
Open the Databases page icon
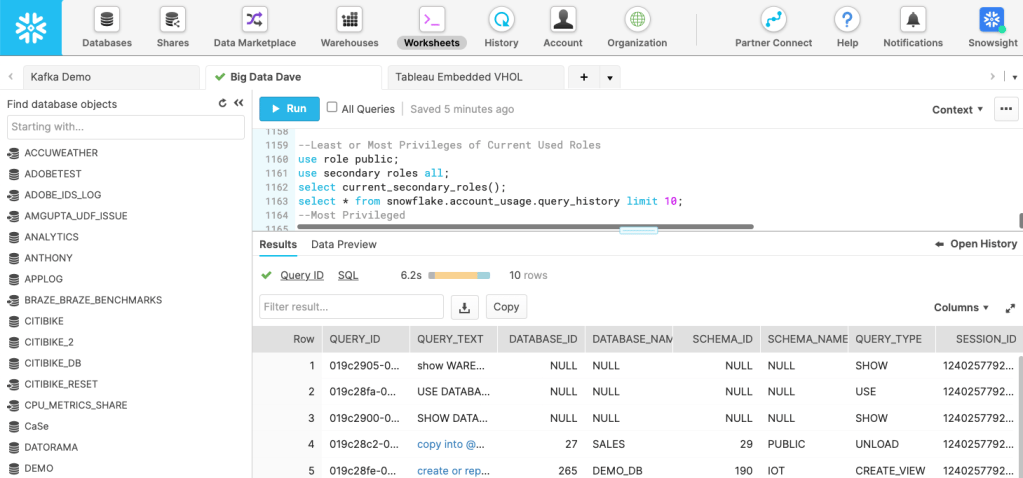coord(107,20)
